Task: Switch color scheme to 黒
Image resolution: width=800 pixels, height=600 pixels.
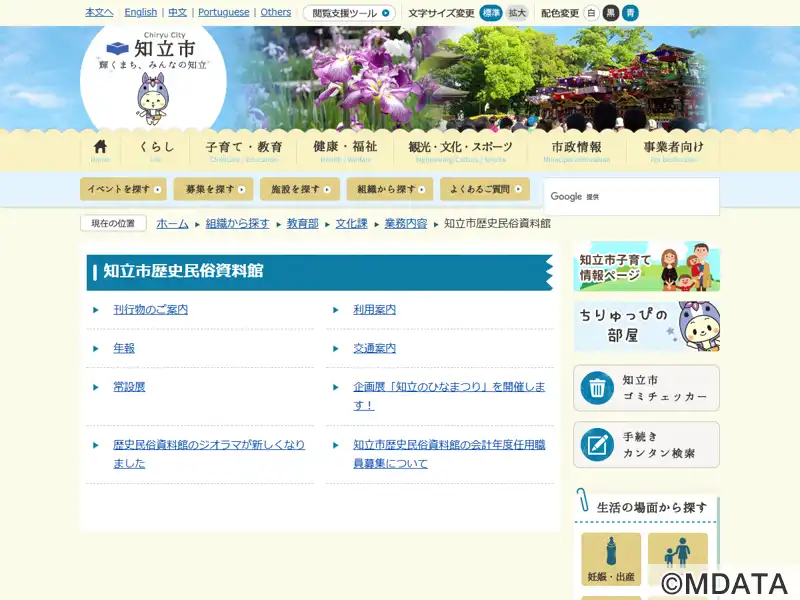Action: tap(610, 13)
